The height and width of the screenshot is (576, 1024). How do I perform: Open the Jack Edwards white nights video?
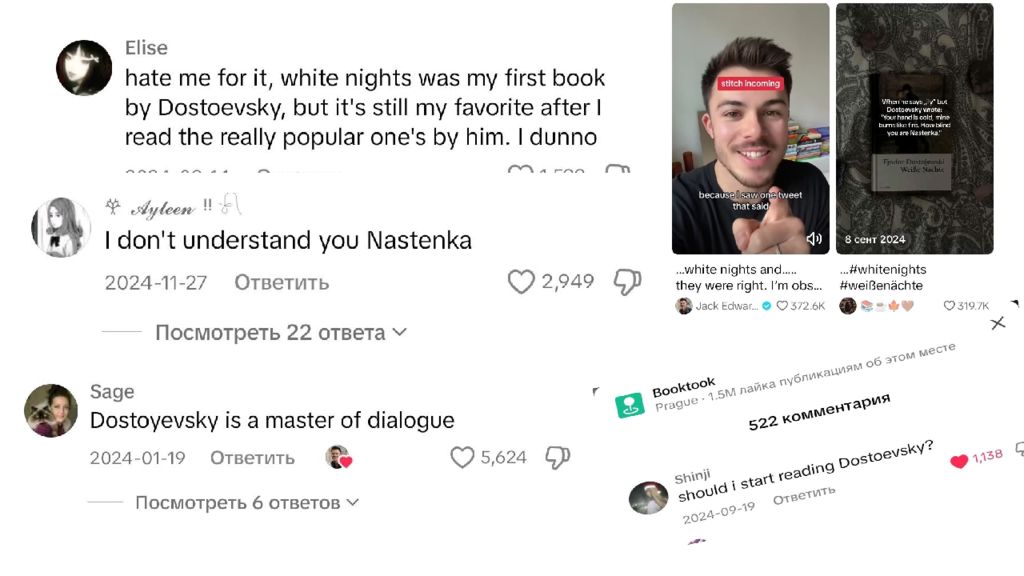coord(750,129)
